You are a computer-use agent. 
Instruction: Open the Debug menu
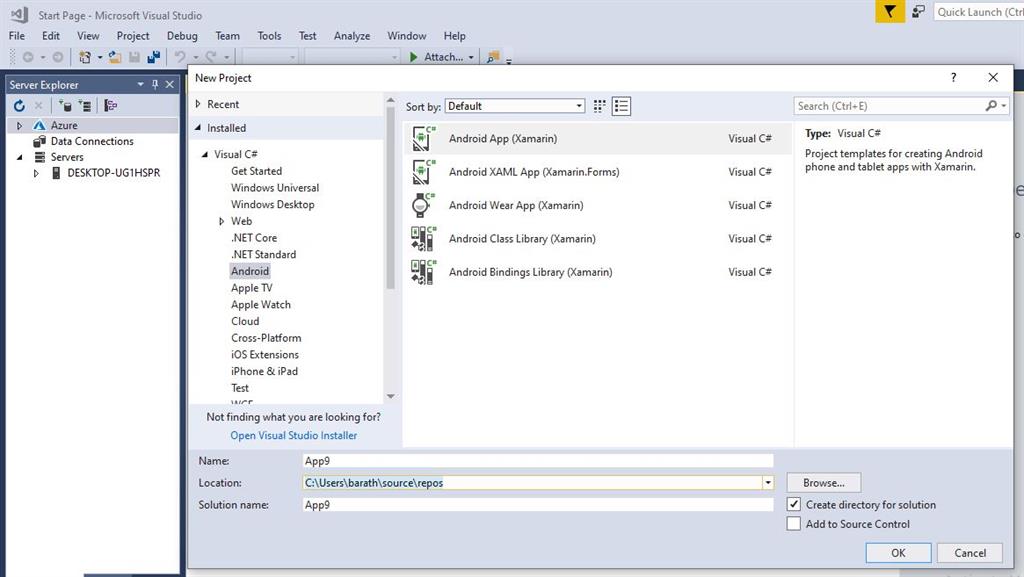[182, 36]
